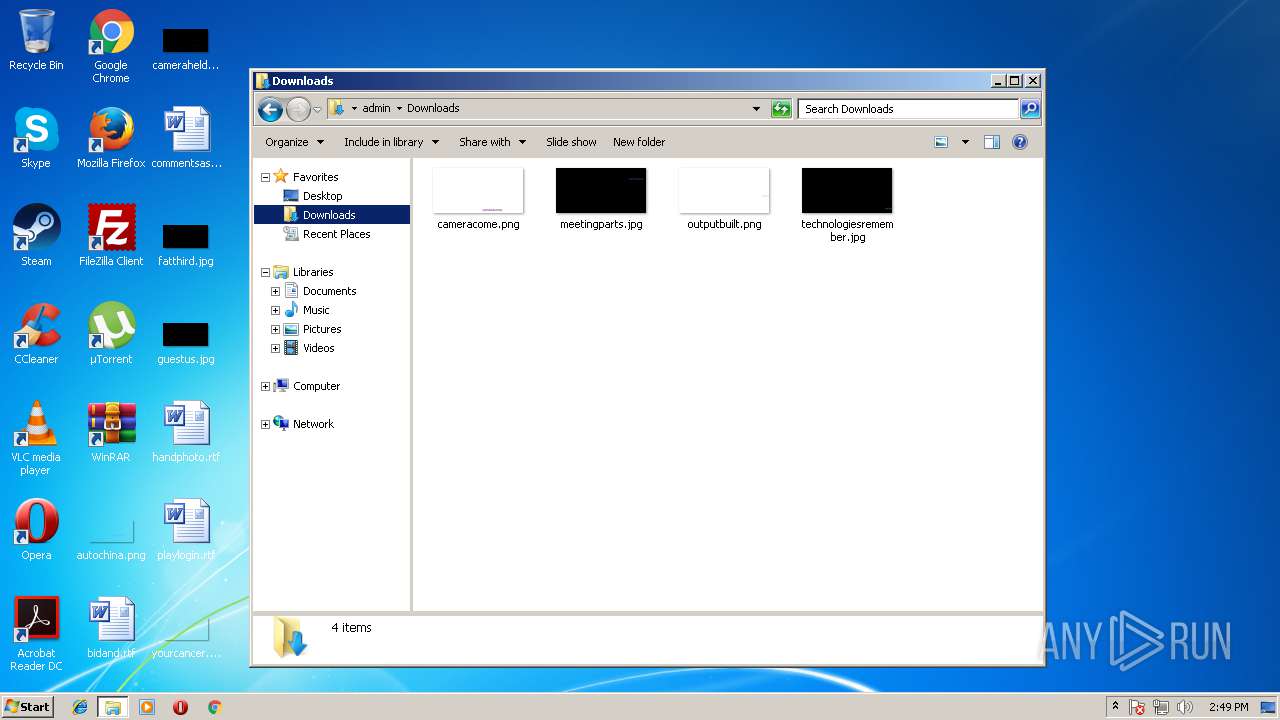Viewport: 1280px width, 720px height.
Task: Expand the Computer node
Action: (x=265, y=386)
